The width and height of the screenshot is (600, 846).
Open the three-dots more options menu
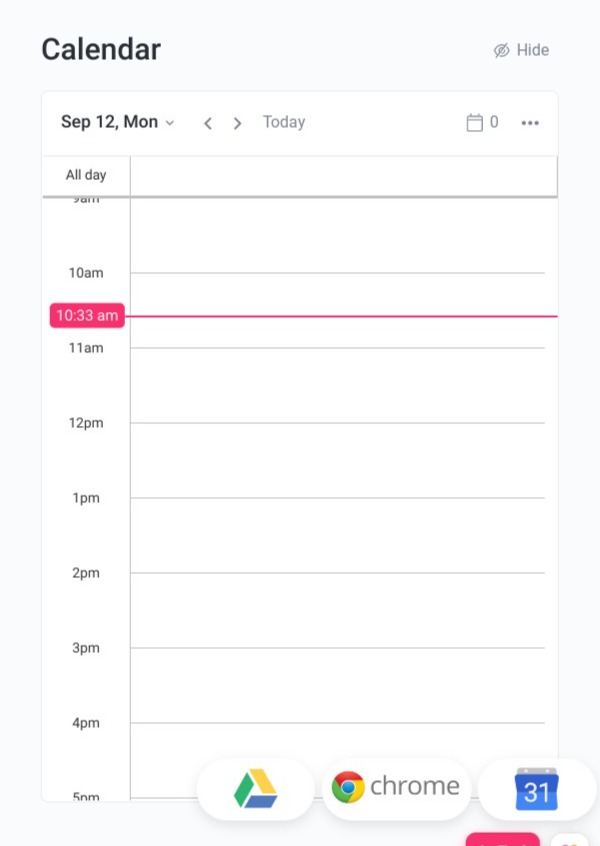click(530, 123)
